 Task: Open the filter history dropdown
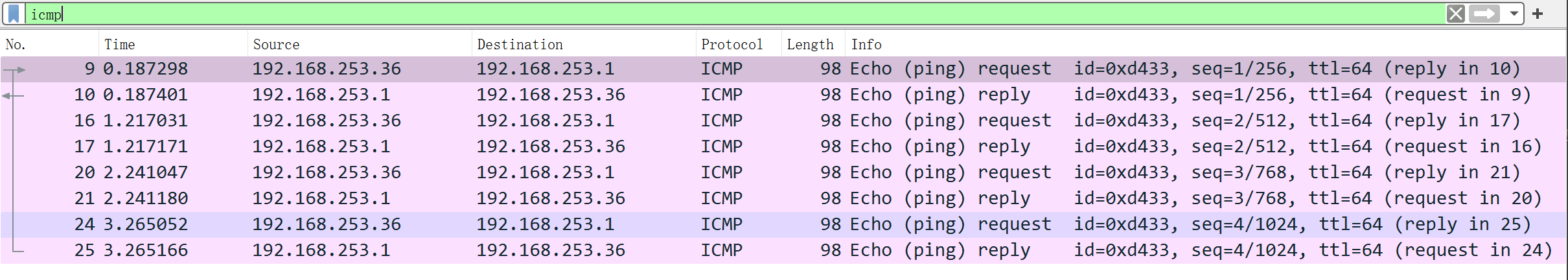pos(1514,14)
